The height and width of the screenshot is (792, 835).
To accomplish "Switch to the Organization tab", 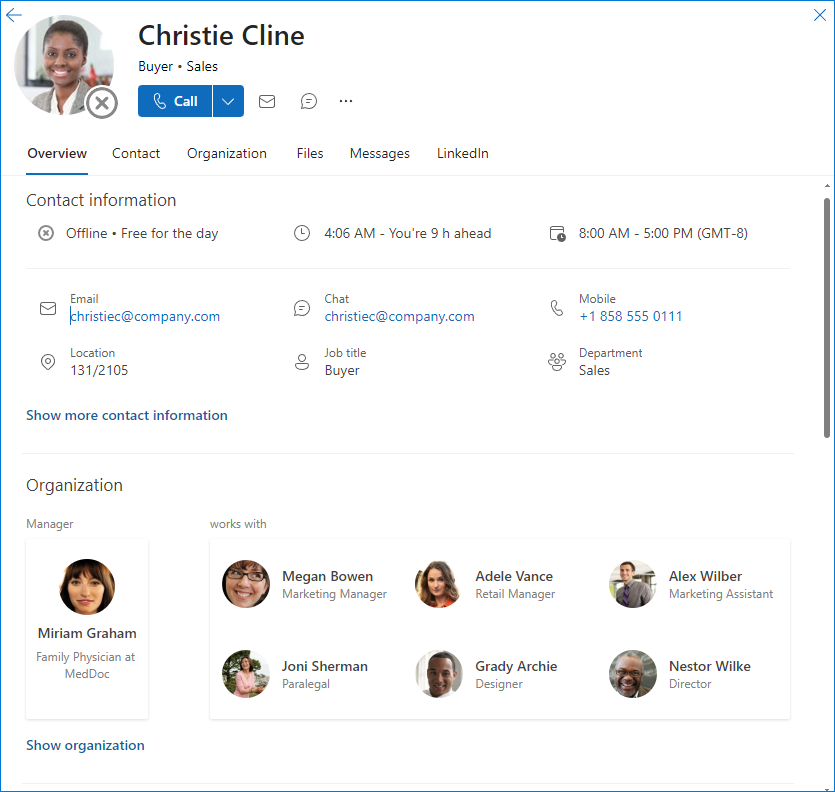I will coord(227,153).
